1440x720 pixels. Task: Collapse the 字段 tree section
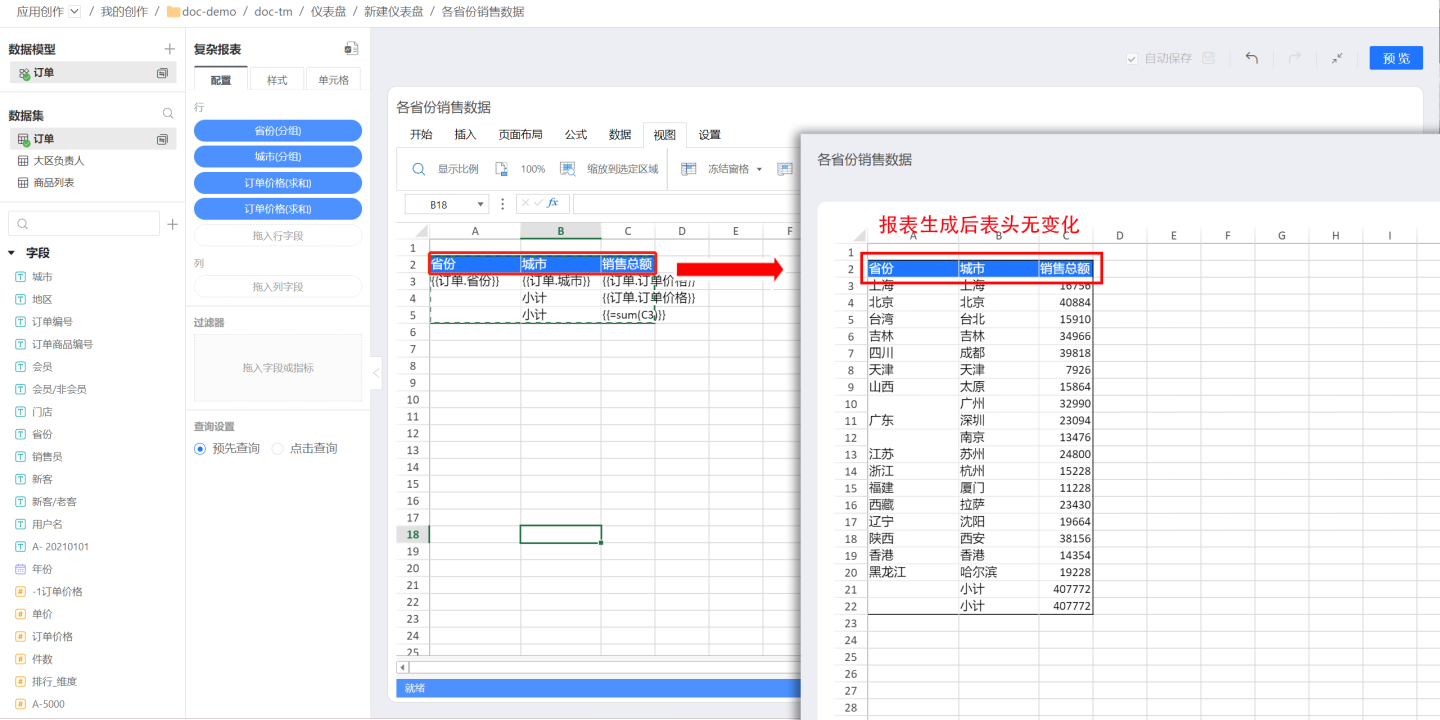(x=12, y=254)
